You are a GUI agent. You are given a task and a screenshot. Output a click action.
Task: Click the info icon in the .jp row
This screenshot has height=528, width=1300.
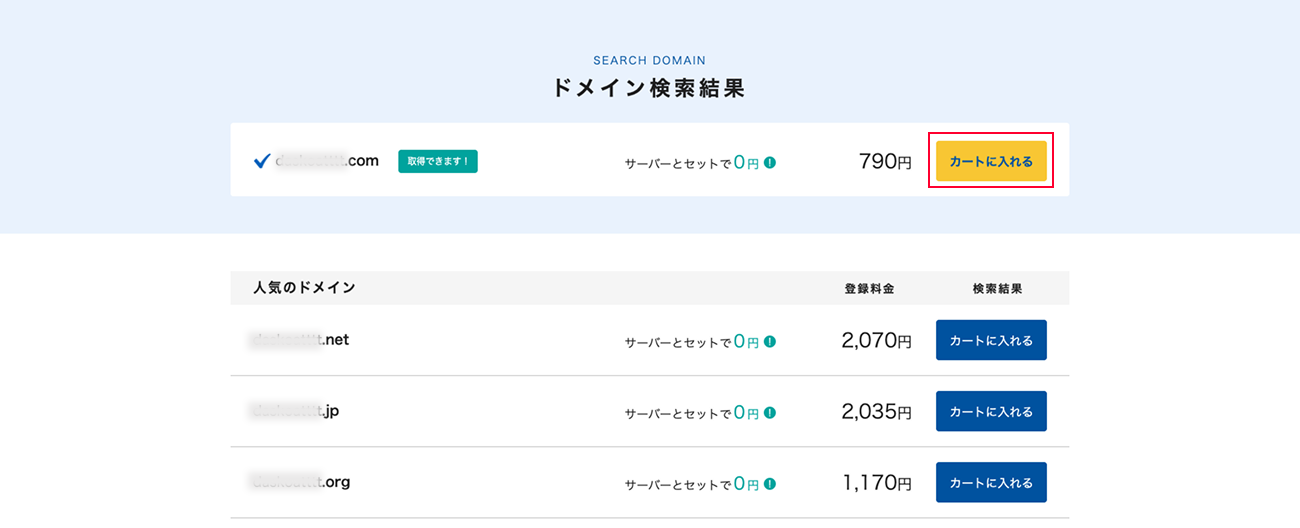(x=770, y=413)
